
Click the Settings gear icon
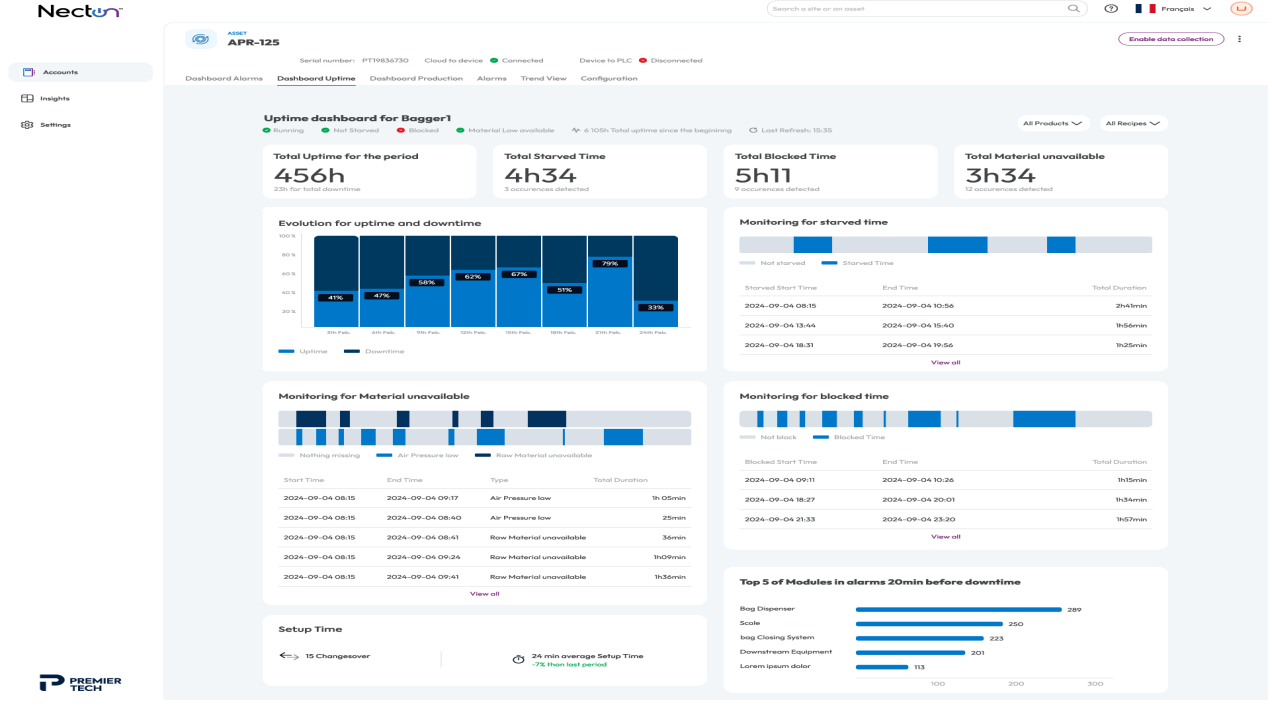pos(28,125)
